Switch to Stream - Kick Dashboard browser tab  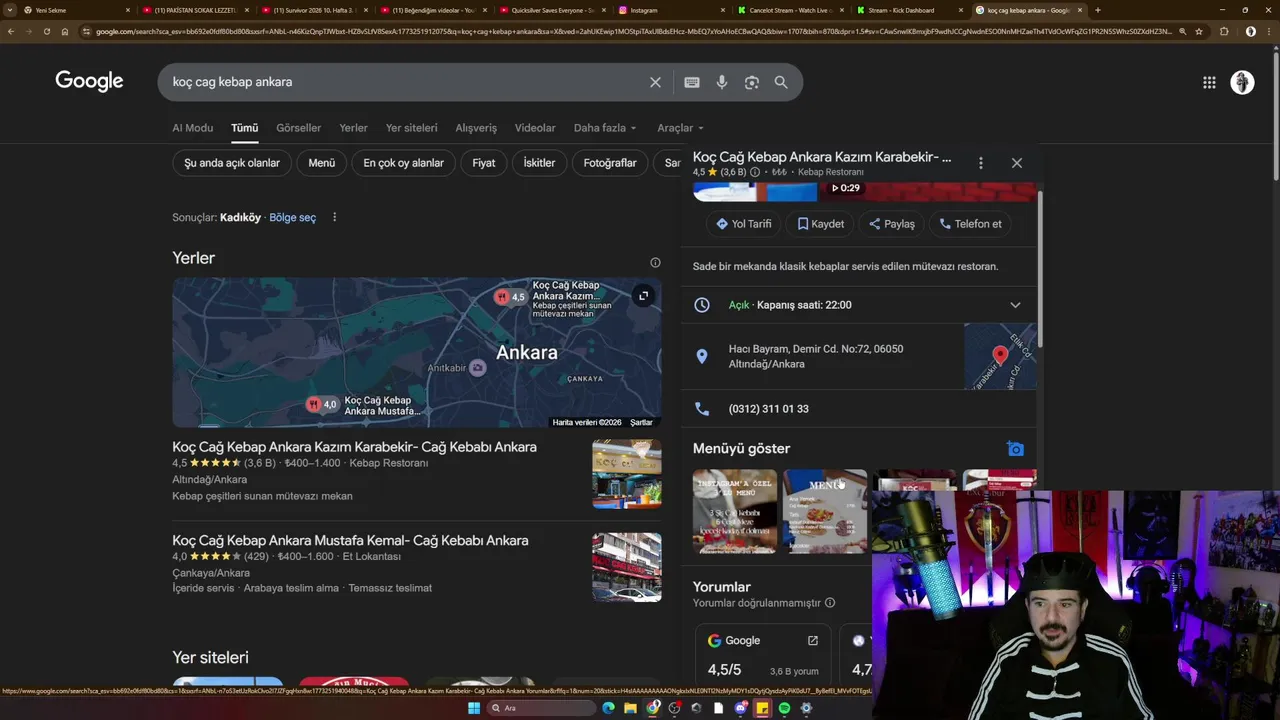coord(910,10)
